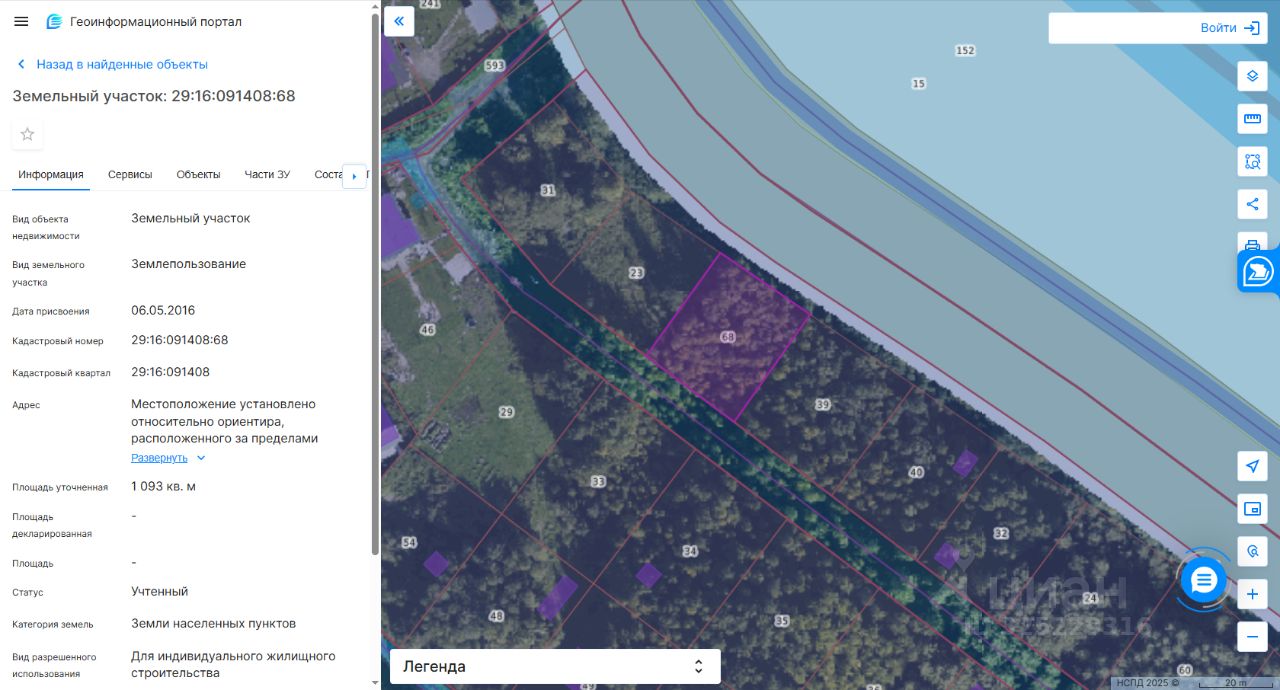
Task: Collapse the left information panel
Action: [x=399, y=21]
